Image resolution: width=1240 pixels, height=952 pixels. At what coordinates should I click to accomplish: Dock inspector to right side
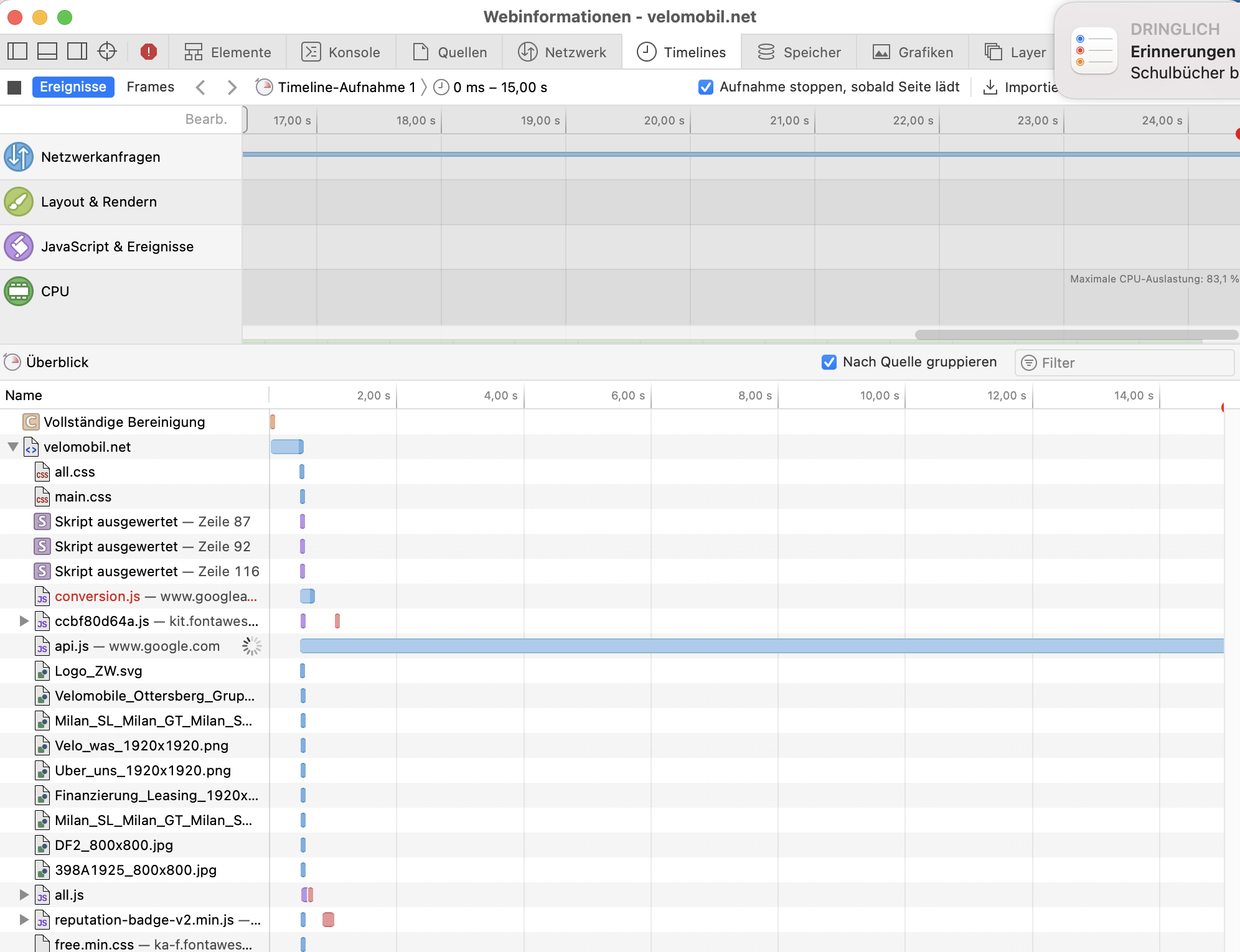[x=77, y=52]
